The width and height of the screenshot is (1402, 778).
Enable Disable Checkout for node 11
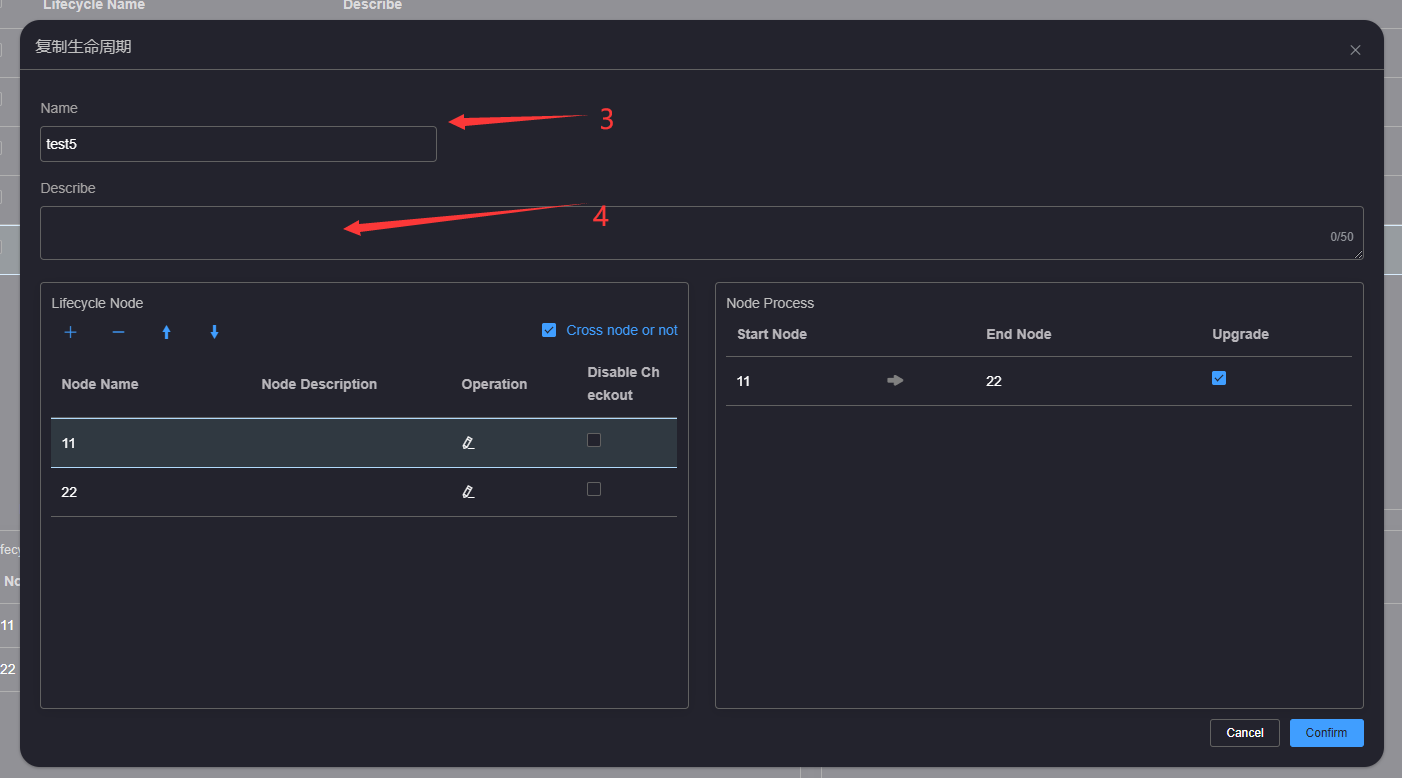(x=594, y=440)
